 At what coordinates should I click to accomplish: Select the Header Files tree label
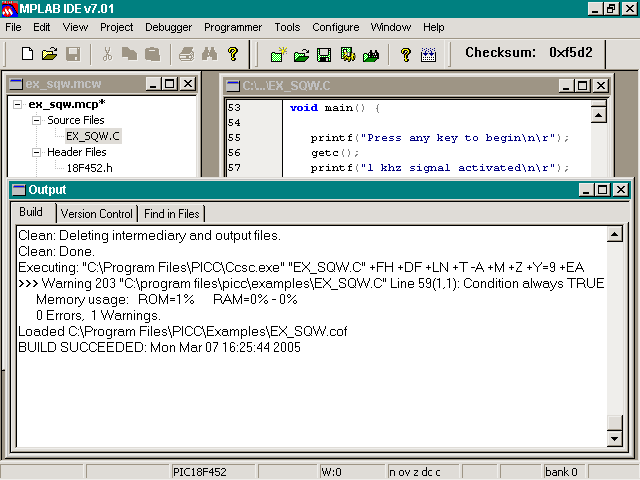pyautogui.click(x=77, y=152)
